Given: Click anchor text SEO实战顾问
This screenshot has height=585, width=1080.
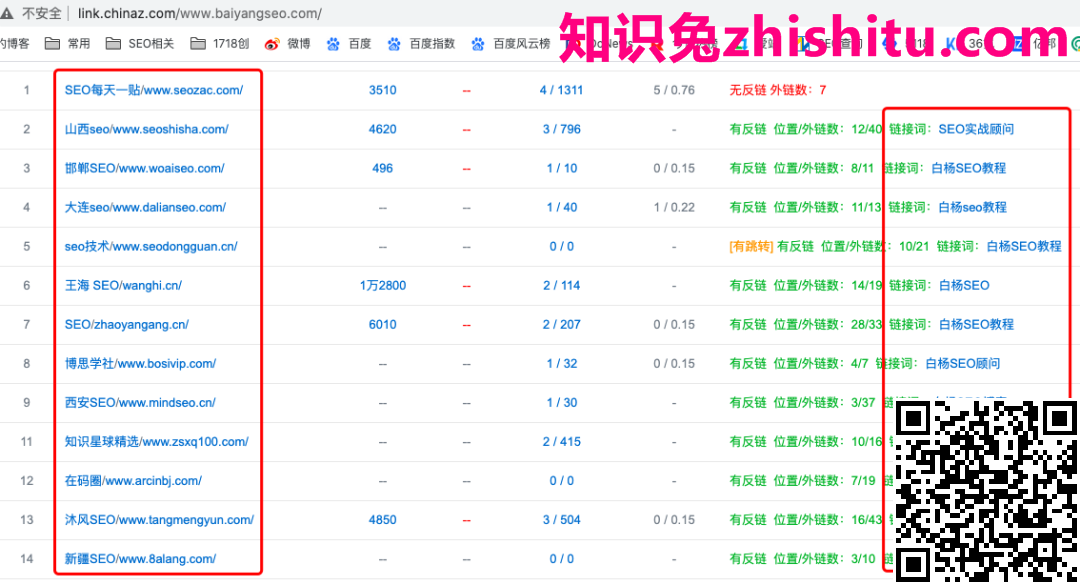Looking at the screenshot, I should click(976, 129).
